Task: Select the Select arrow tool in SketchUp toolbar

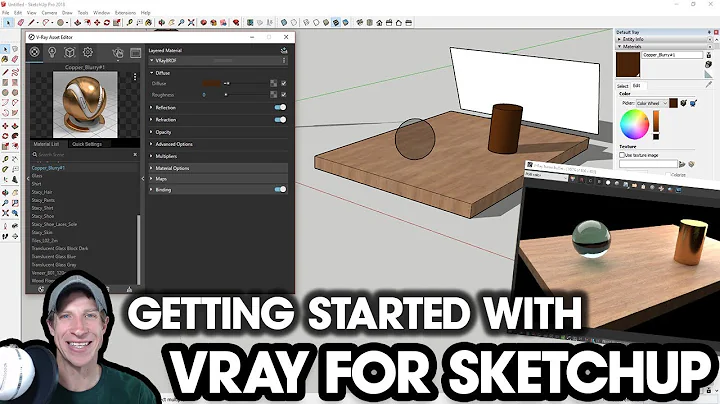Action: click(x=8, y=22)
